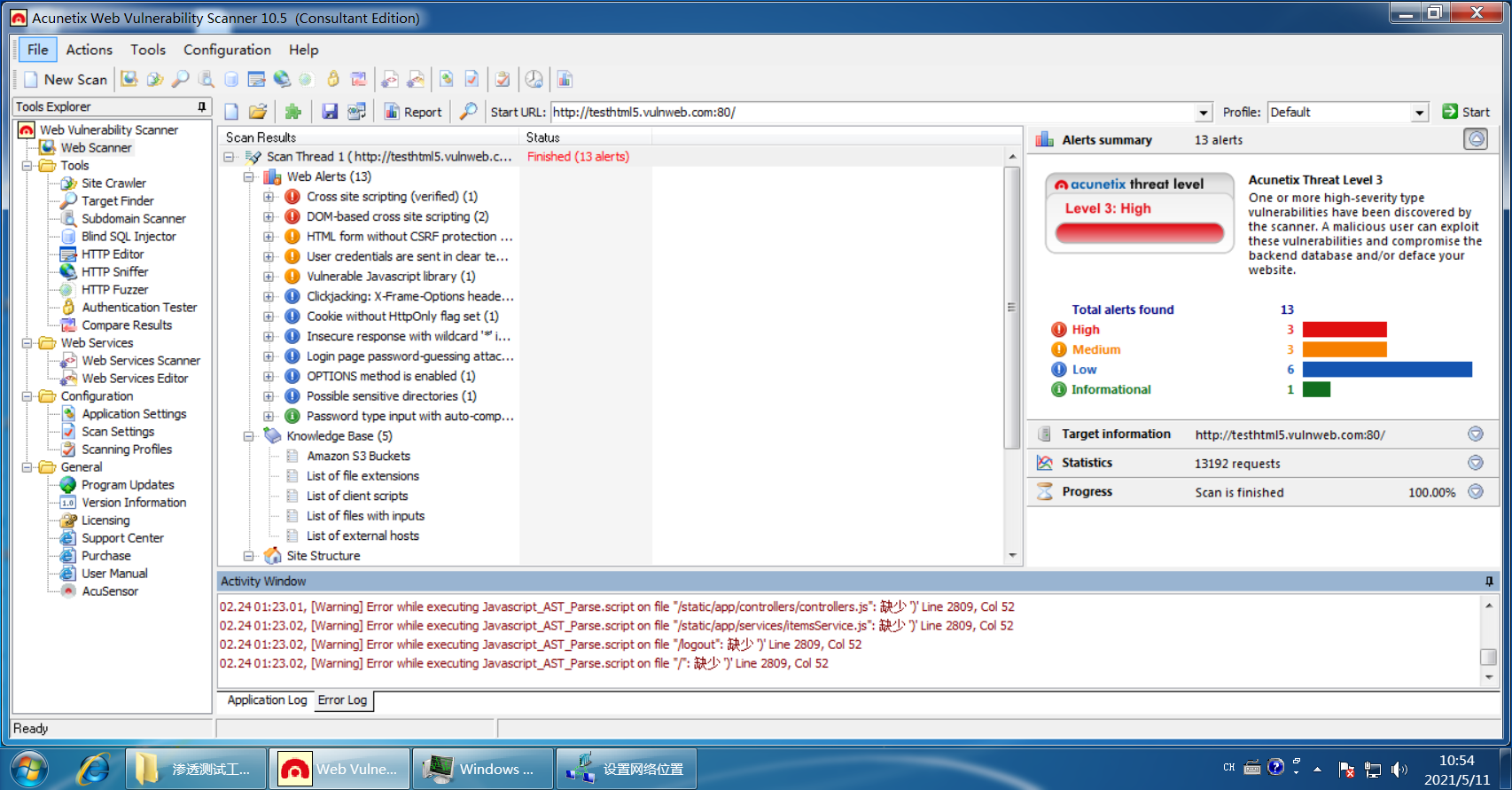
Task: Expand the Target information section
Action: pos(1476,434)
